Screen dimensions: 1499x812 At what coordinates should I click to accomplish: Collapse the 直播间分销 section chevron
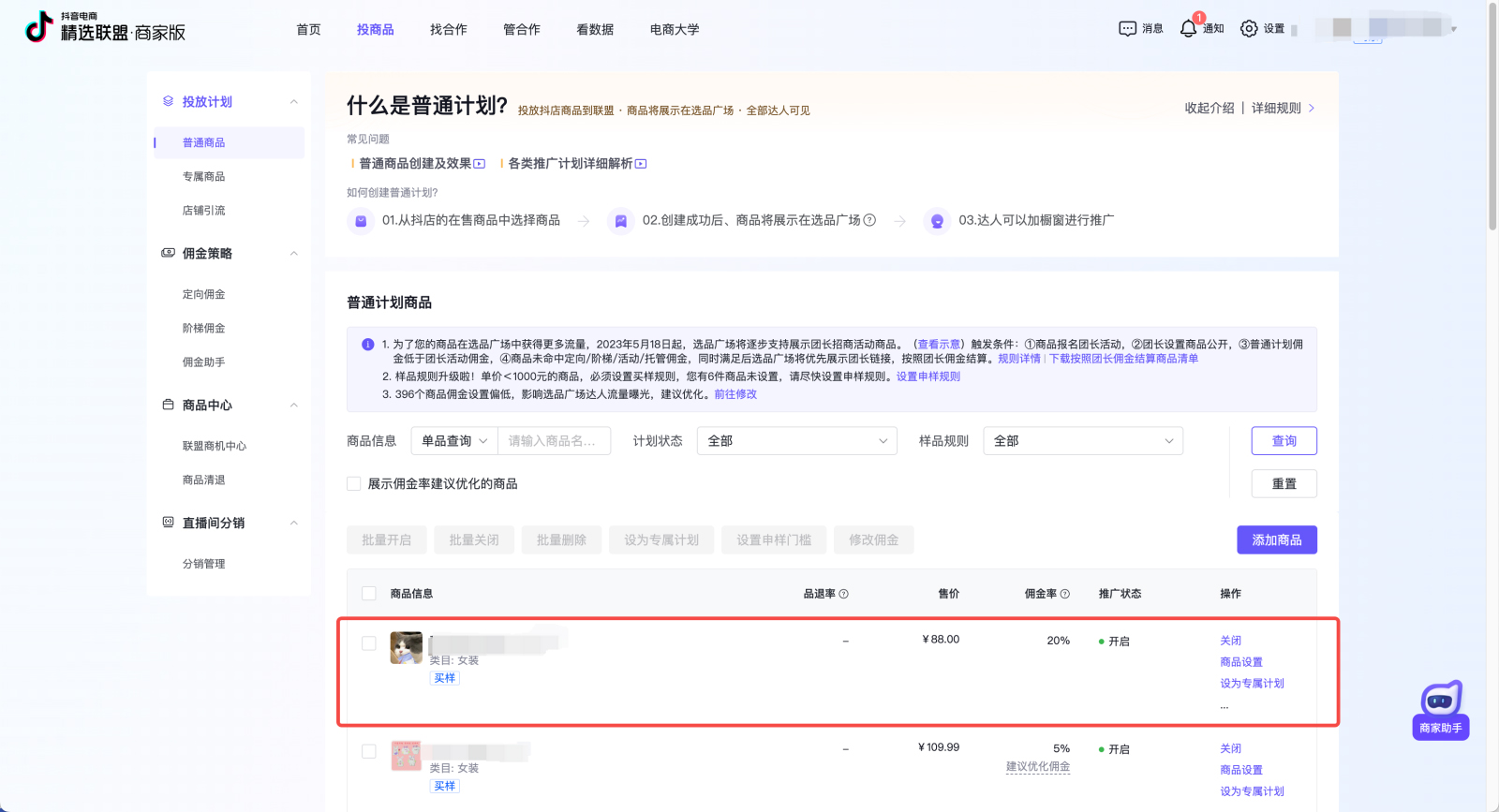click(294, 524)
